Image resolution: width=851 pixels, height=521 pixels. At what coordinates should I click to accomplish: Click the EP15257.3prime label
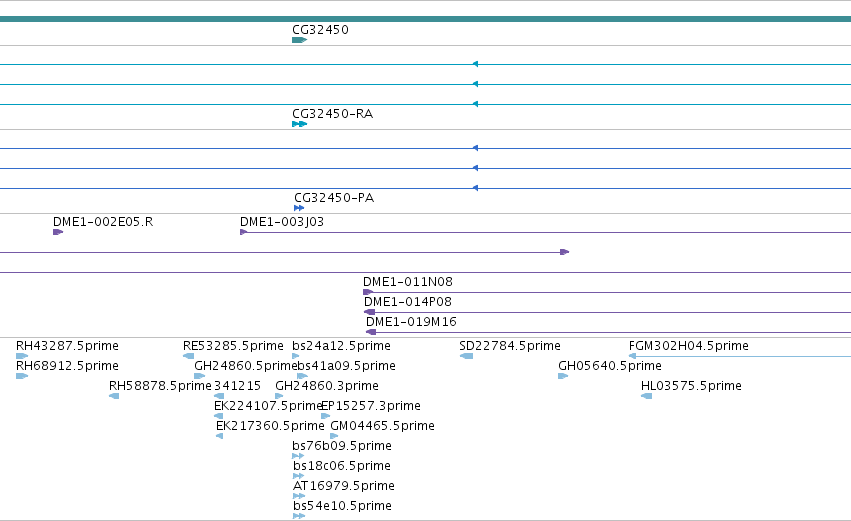point(371,406)
